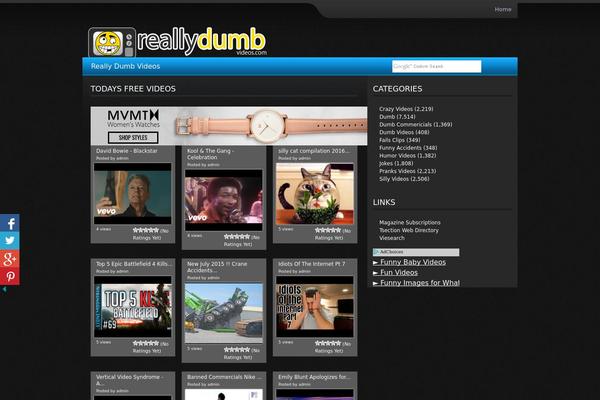The height and width of the screenshot is (400, 600).
Task: Click Emily Blunt Apologizes title
Action: coord(314,377)
